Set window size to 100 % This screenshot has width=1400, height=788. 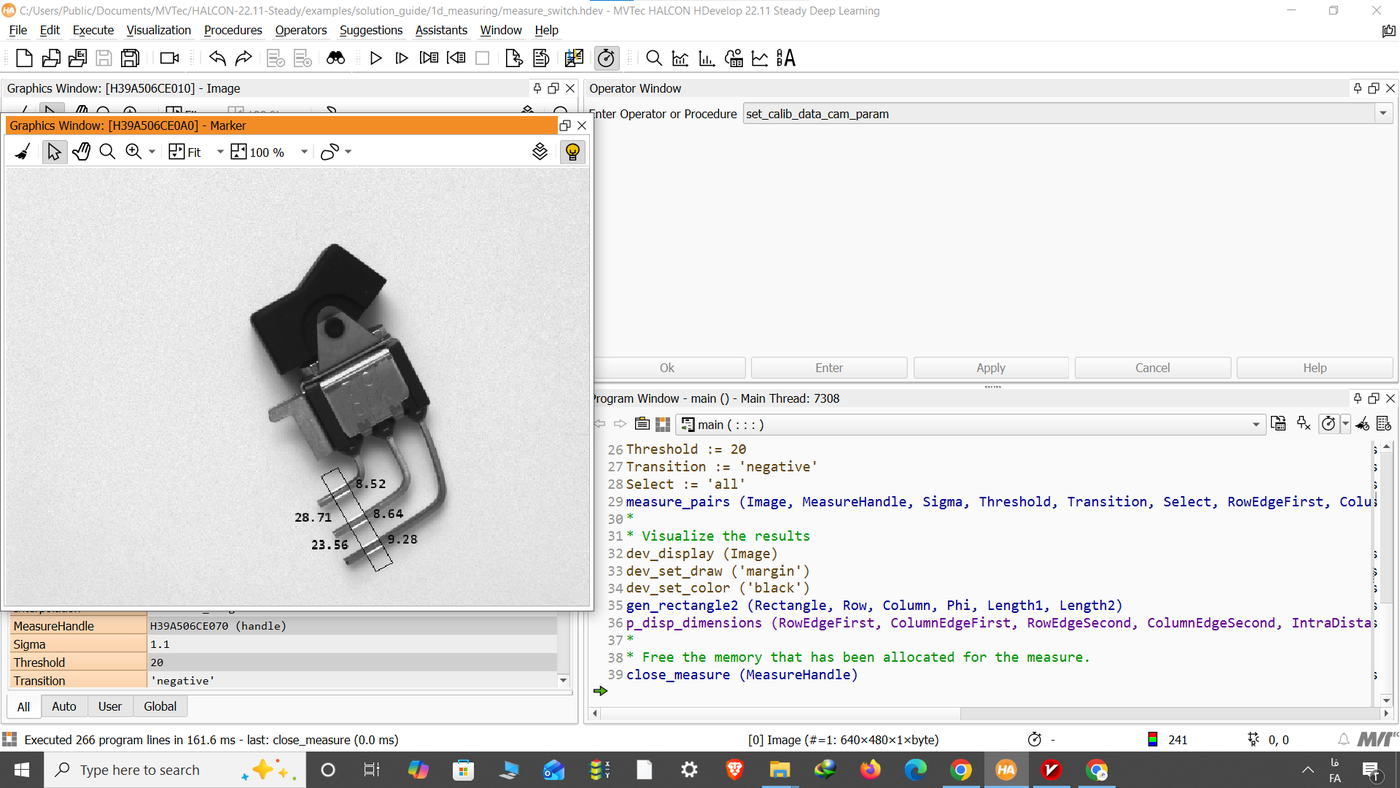[x=257, y=152]
